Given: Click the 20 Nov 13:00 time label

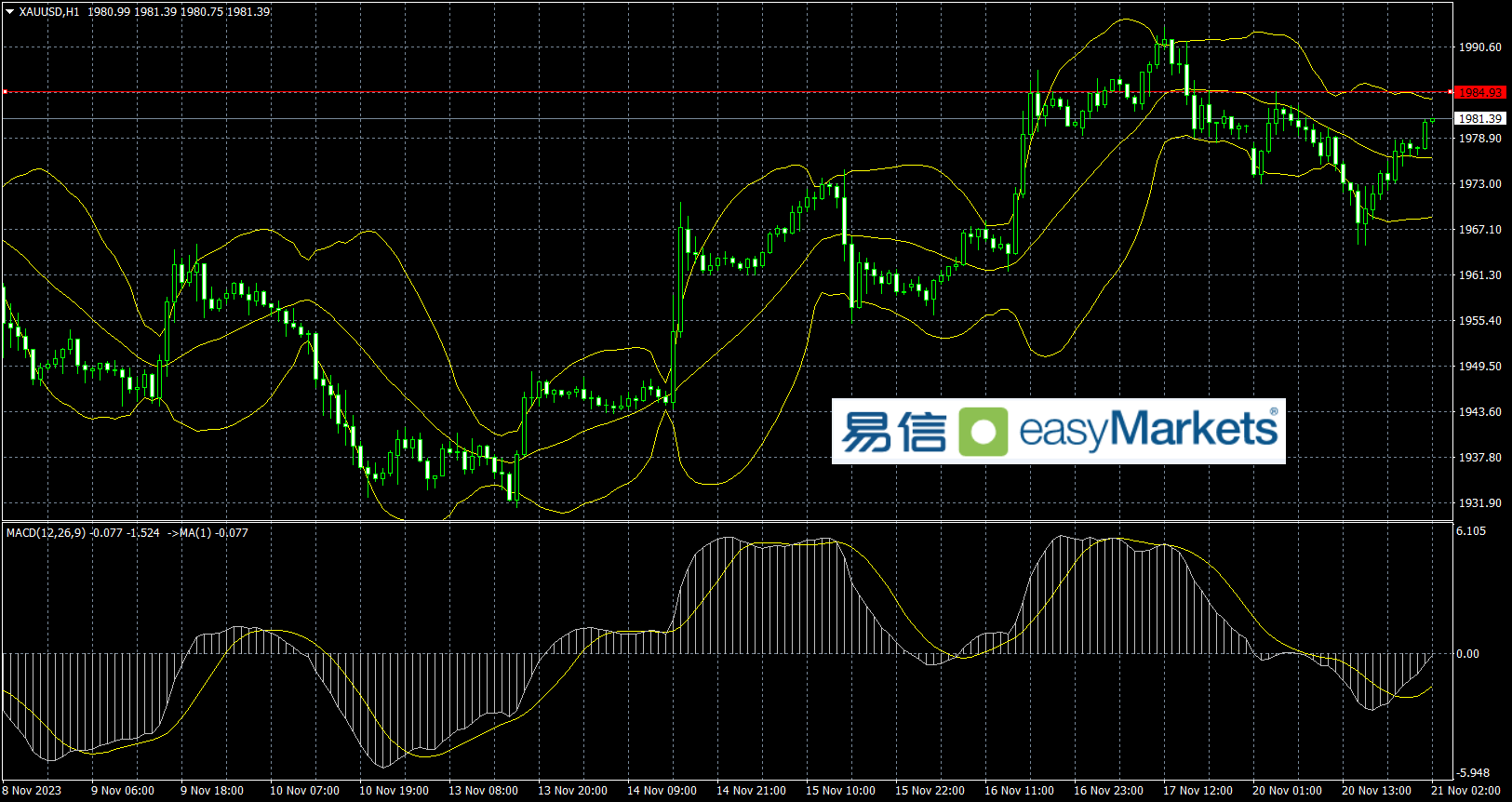Looking at the screenshot, I should (1377, 791).
